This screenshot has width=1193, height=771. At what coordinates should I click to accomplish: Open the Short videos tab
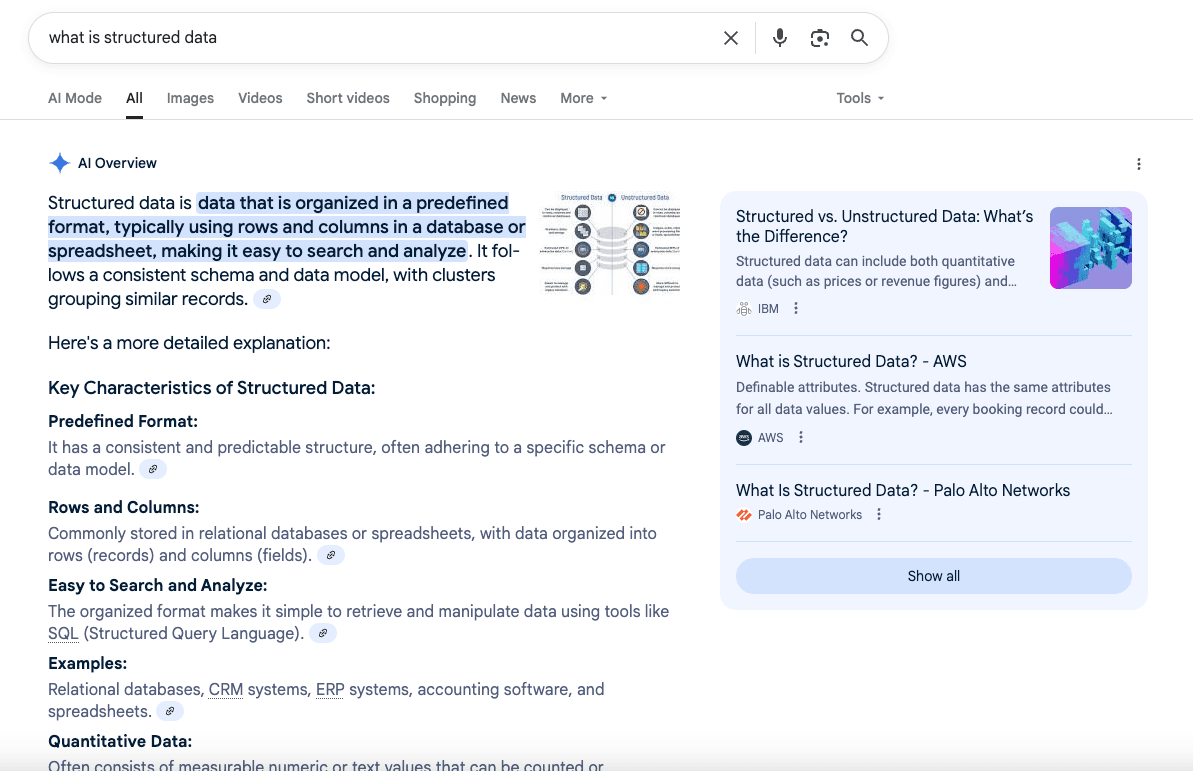[348, 98]
